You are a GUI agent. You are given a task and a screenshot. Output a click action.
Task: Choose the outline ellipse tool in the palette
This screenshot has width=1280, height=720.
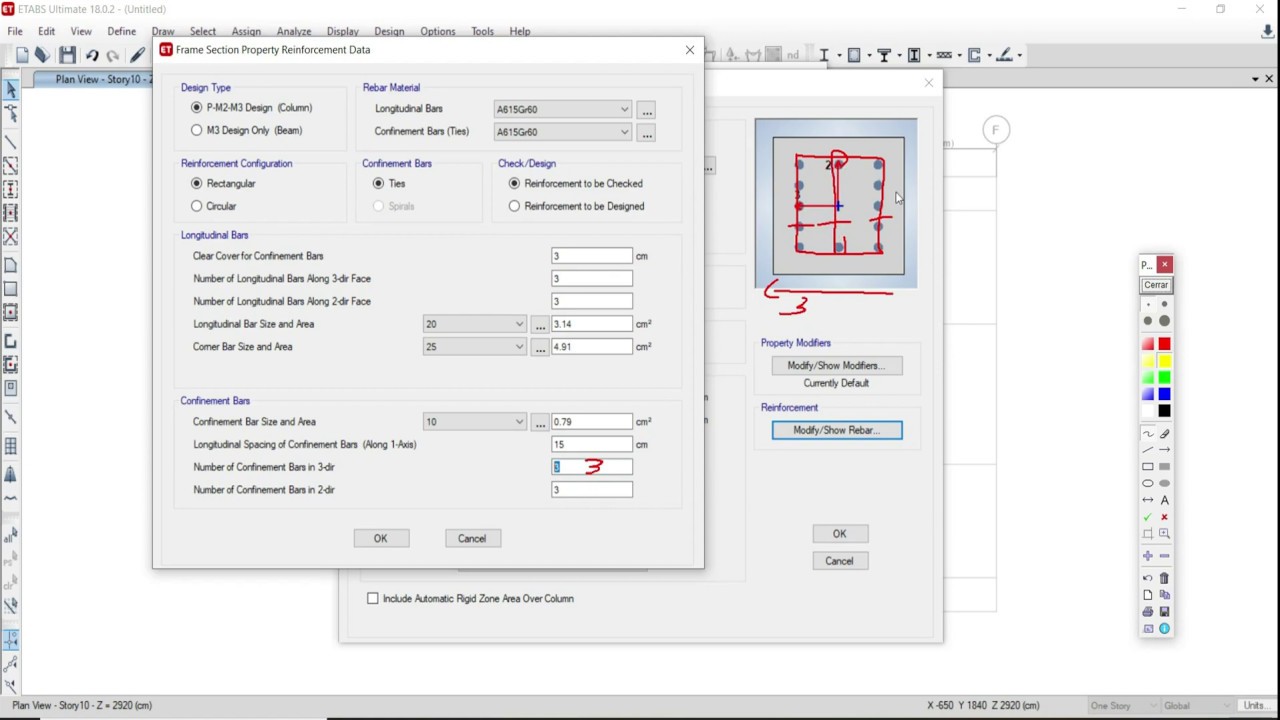pyautogui.click(x=1147, y=483)
